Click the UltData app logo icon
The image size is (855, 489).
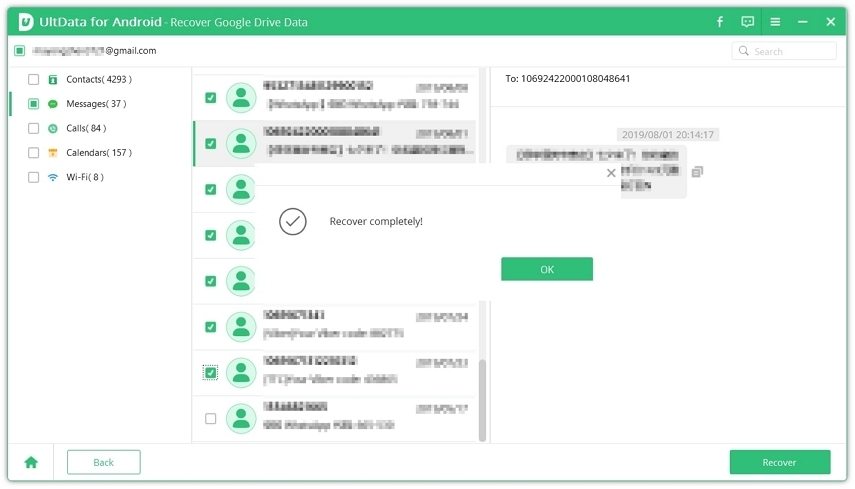click(x=26, y=22)
